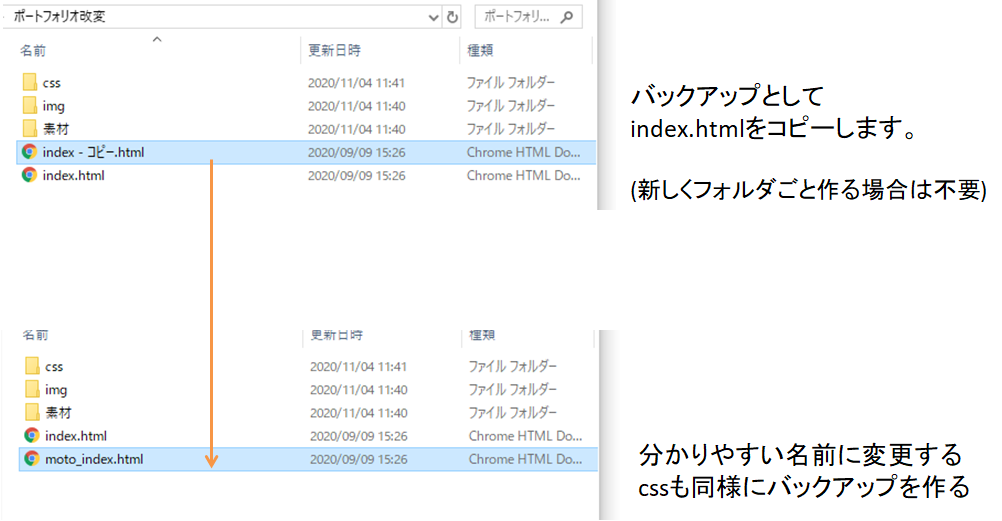Select the css folder name in upper list
This screenshot has height=521, width=1002.
[x=52, y=83]
